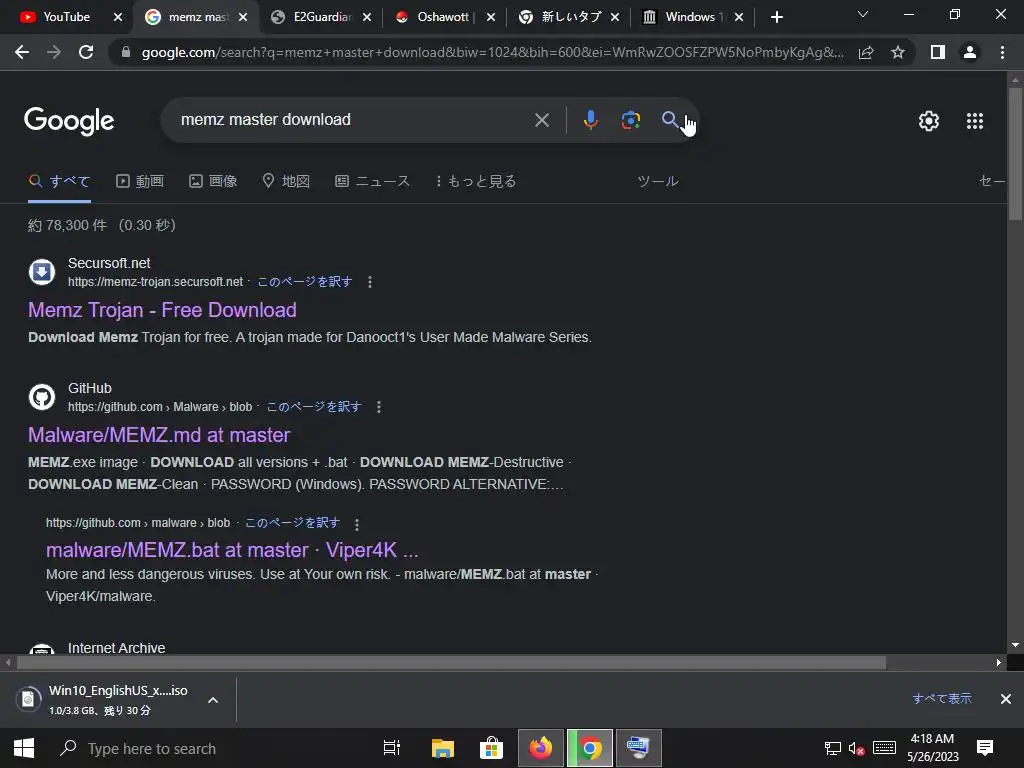Open File Explorer from taskbar
This screenshot has width=1024, height=768.
tap(443, 748)
